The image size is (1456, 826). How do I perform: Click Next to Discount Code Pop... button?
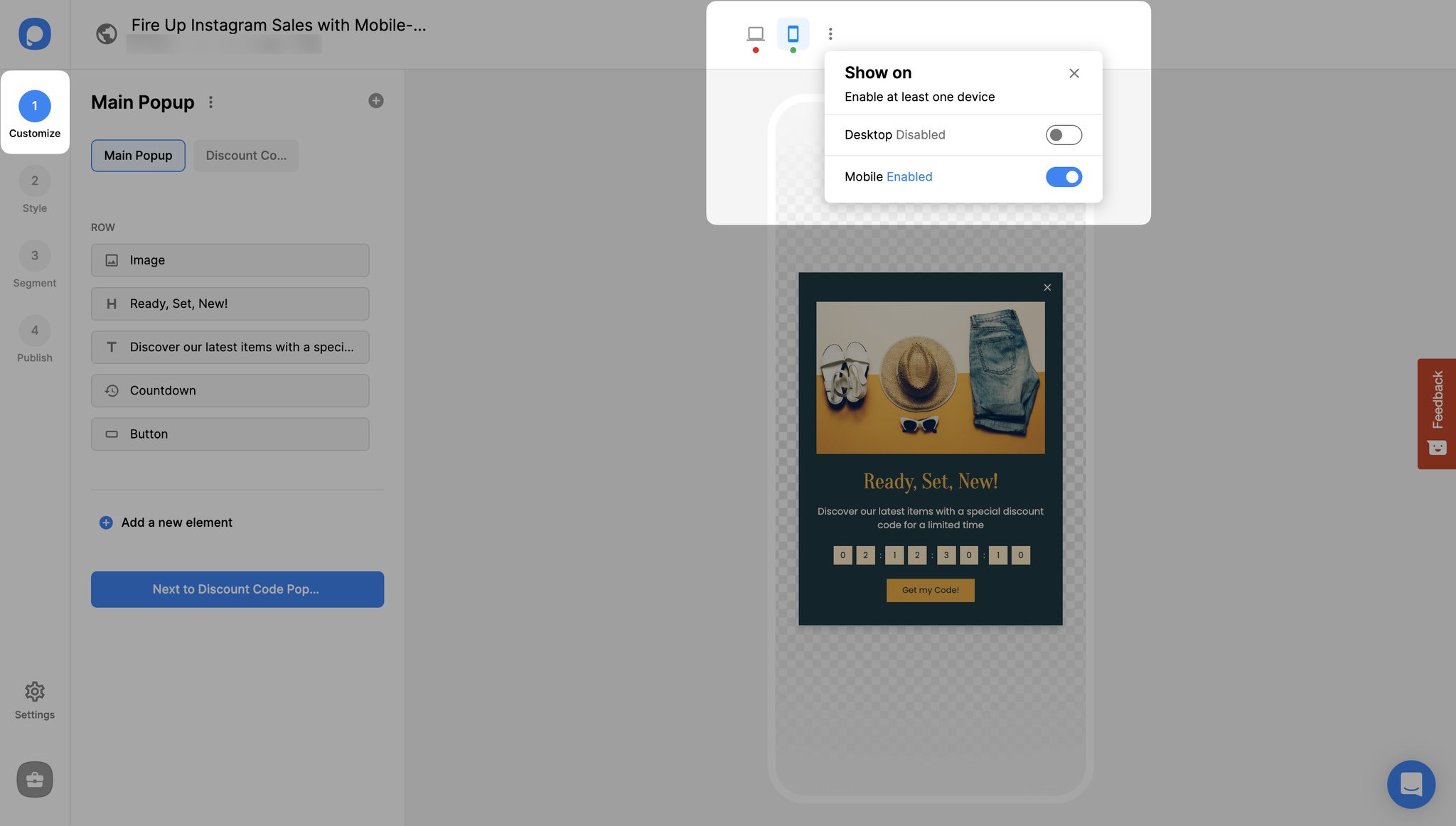point(237,589)
